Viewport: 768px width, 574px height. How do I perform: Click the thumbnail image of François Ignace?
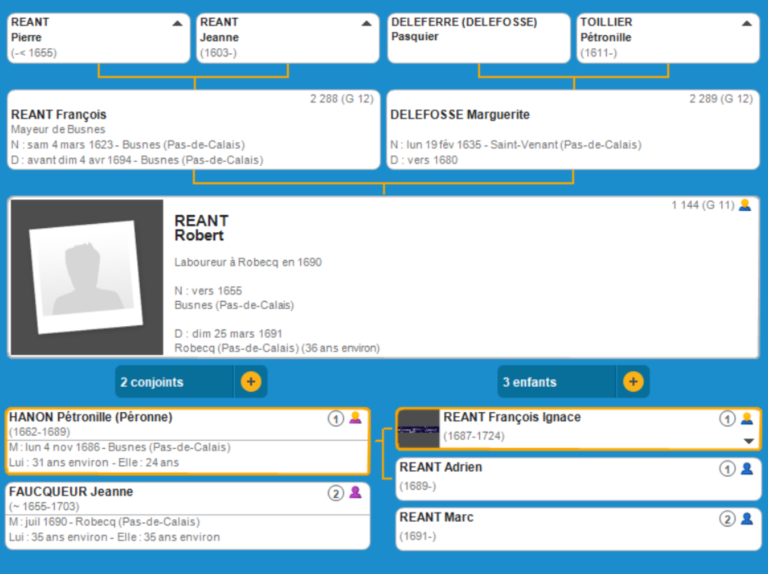coord(418,429)
